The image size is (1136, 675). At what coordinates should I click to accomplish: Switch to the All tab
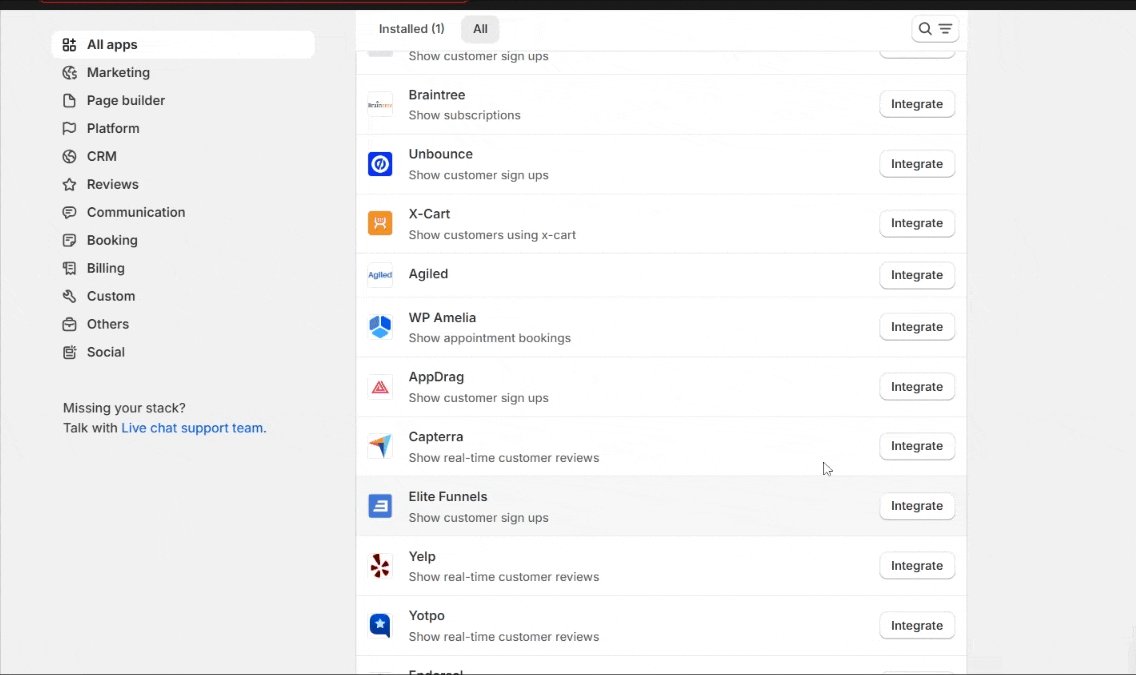480,29
